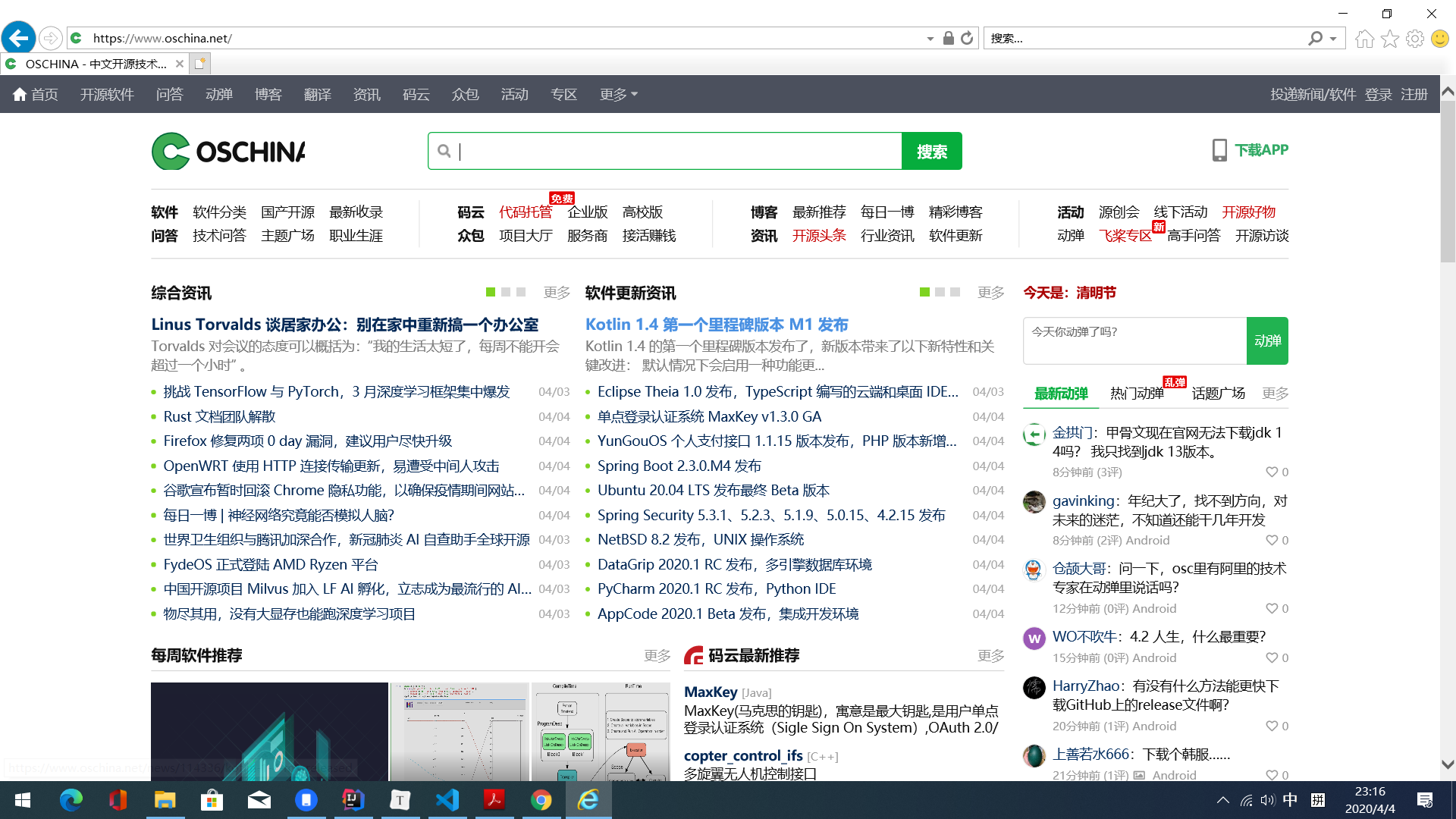Viewport: 1456px width, 819px height.
Task: Like the gavinking post via heart icon
Action: (1272, 540)
